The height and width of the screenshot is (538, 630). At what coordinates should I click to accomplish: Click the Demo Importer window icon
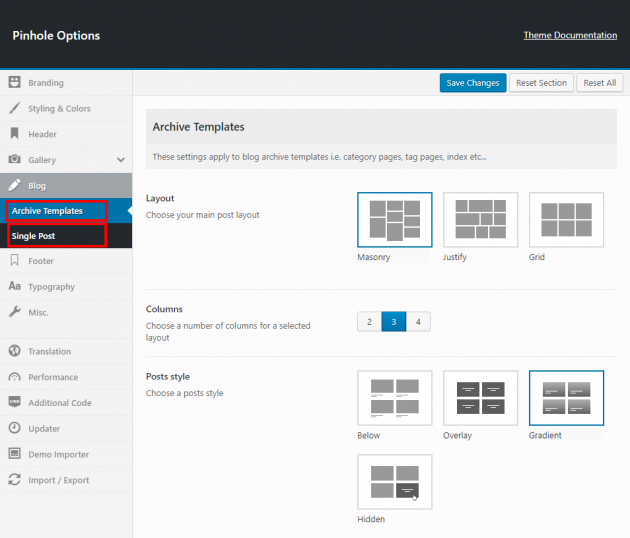pyautogui.click(x=14, y=454)
